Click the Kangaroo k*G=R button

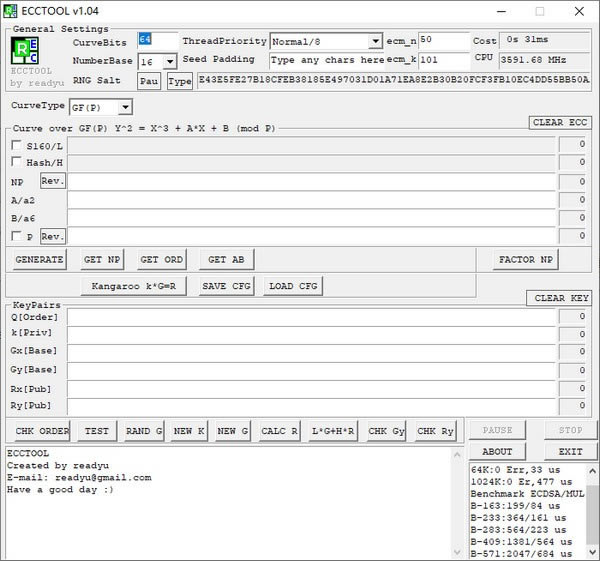(134, 286)
